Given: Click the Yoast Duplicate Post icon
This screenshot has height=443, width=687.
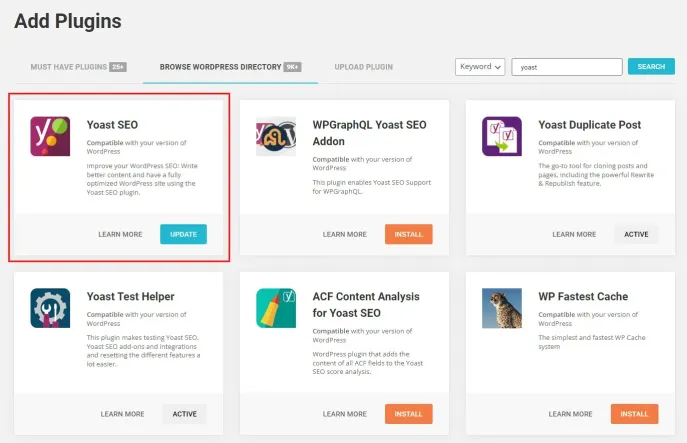Looking at the screenshot, I should 501,136.
